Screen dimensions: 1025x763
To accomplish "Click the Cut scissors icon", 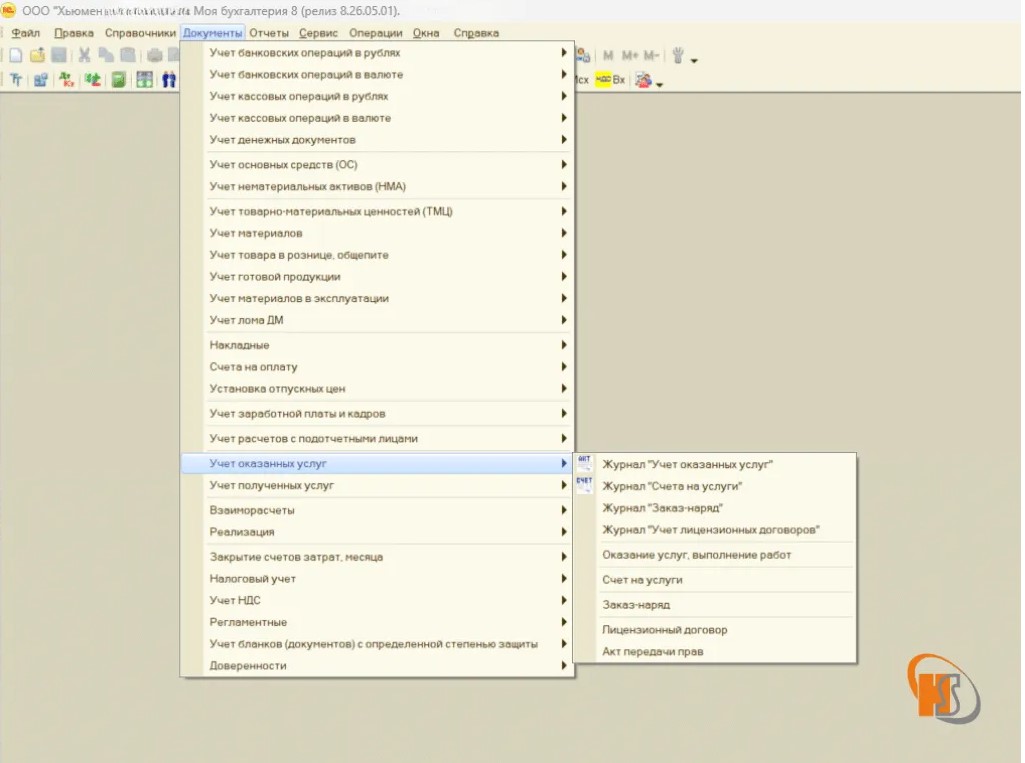I will pos(84,56).
